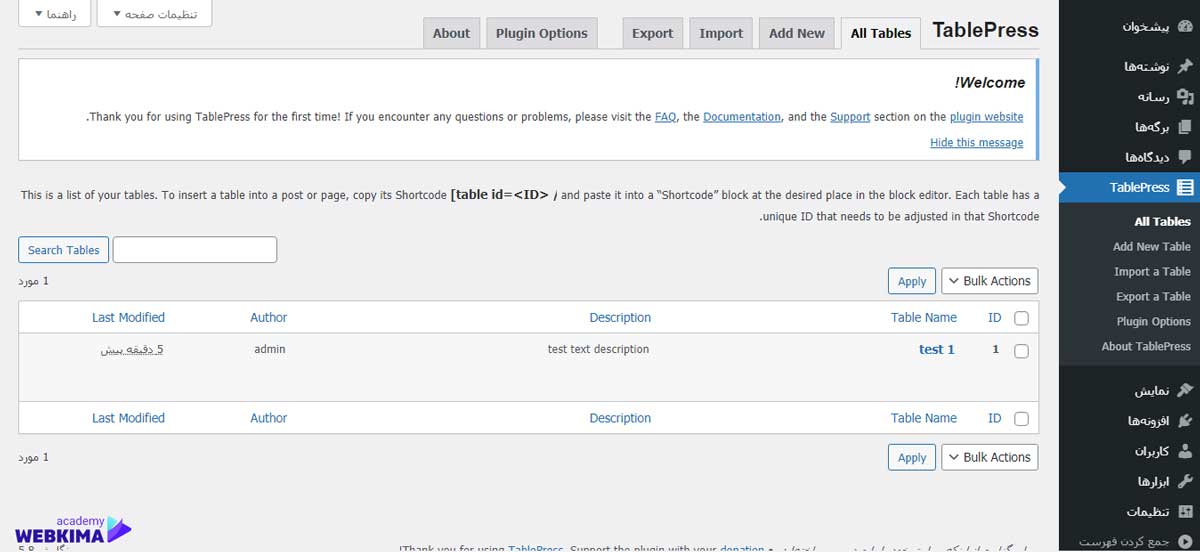Switch to the Add New tab
This screenshot has width=1200, height=552.
coord(797,33)
